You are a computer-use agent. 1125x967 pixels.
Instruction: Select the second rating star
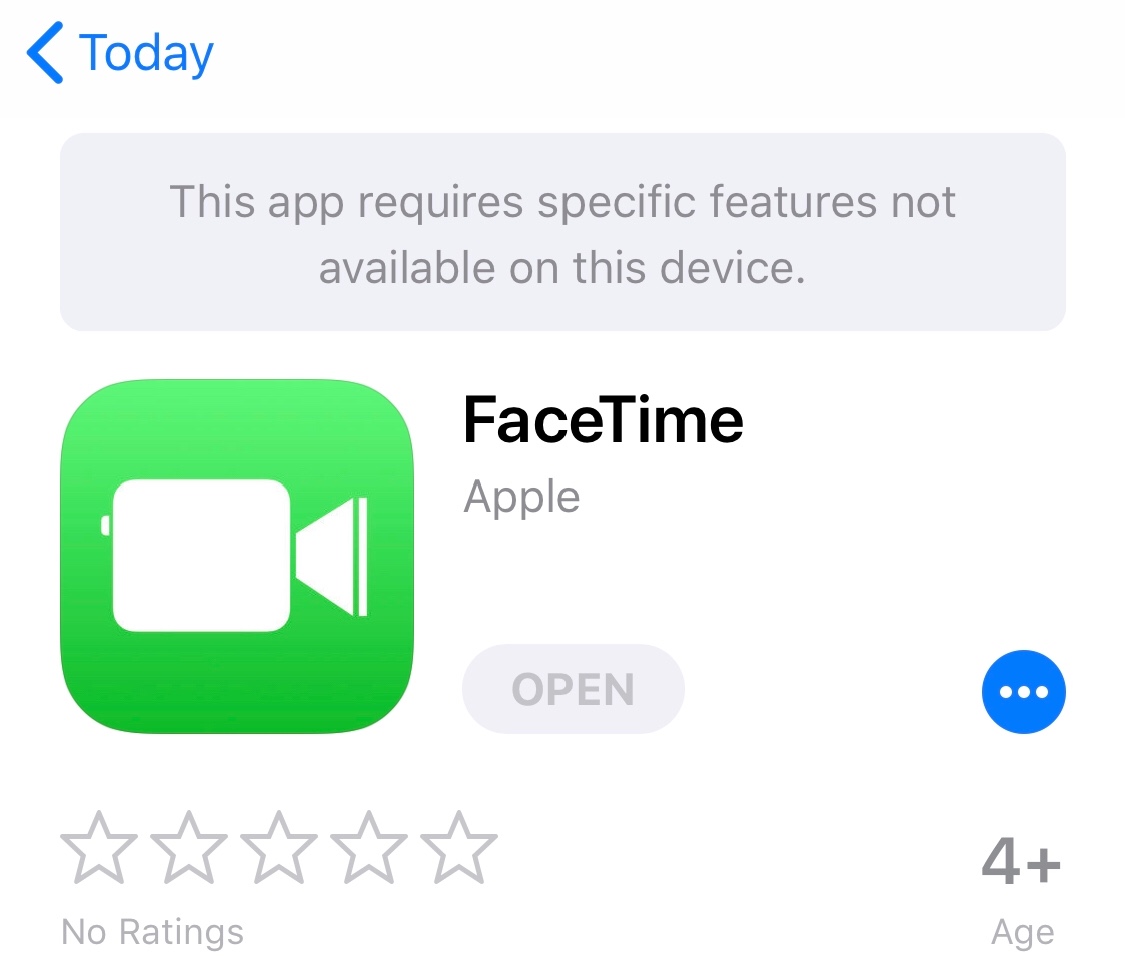189,847
